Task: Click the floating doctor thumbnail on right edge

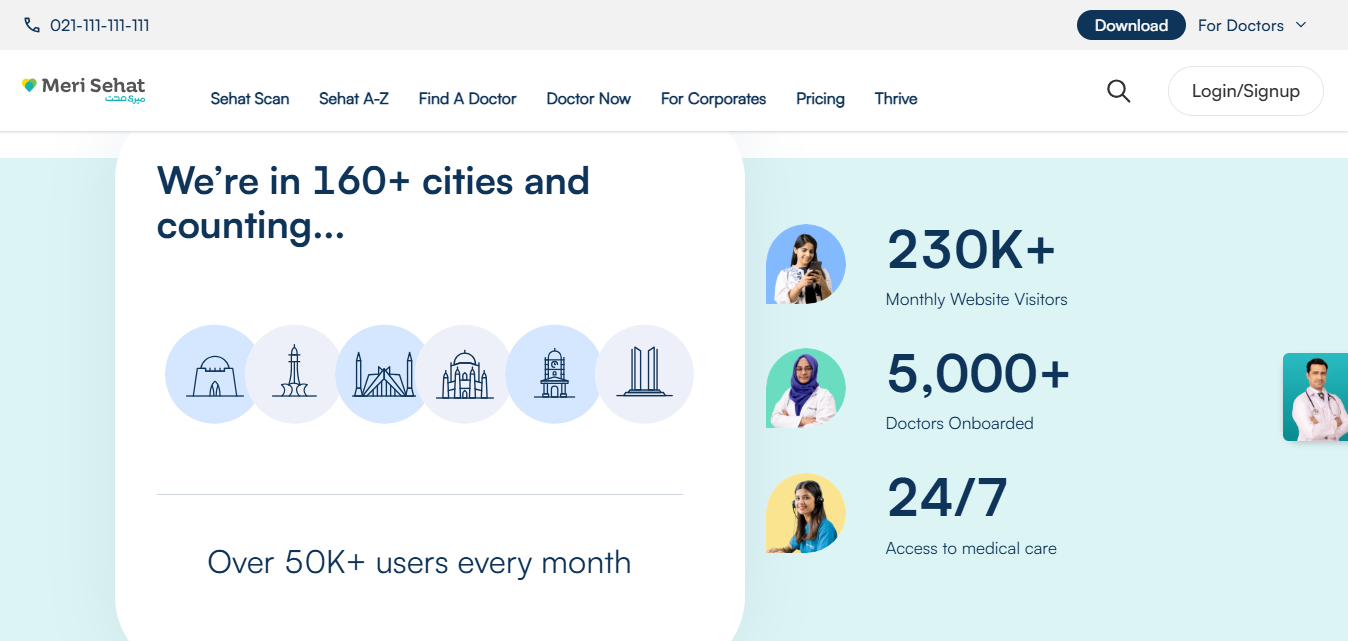Action: tap(1316, 397)
